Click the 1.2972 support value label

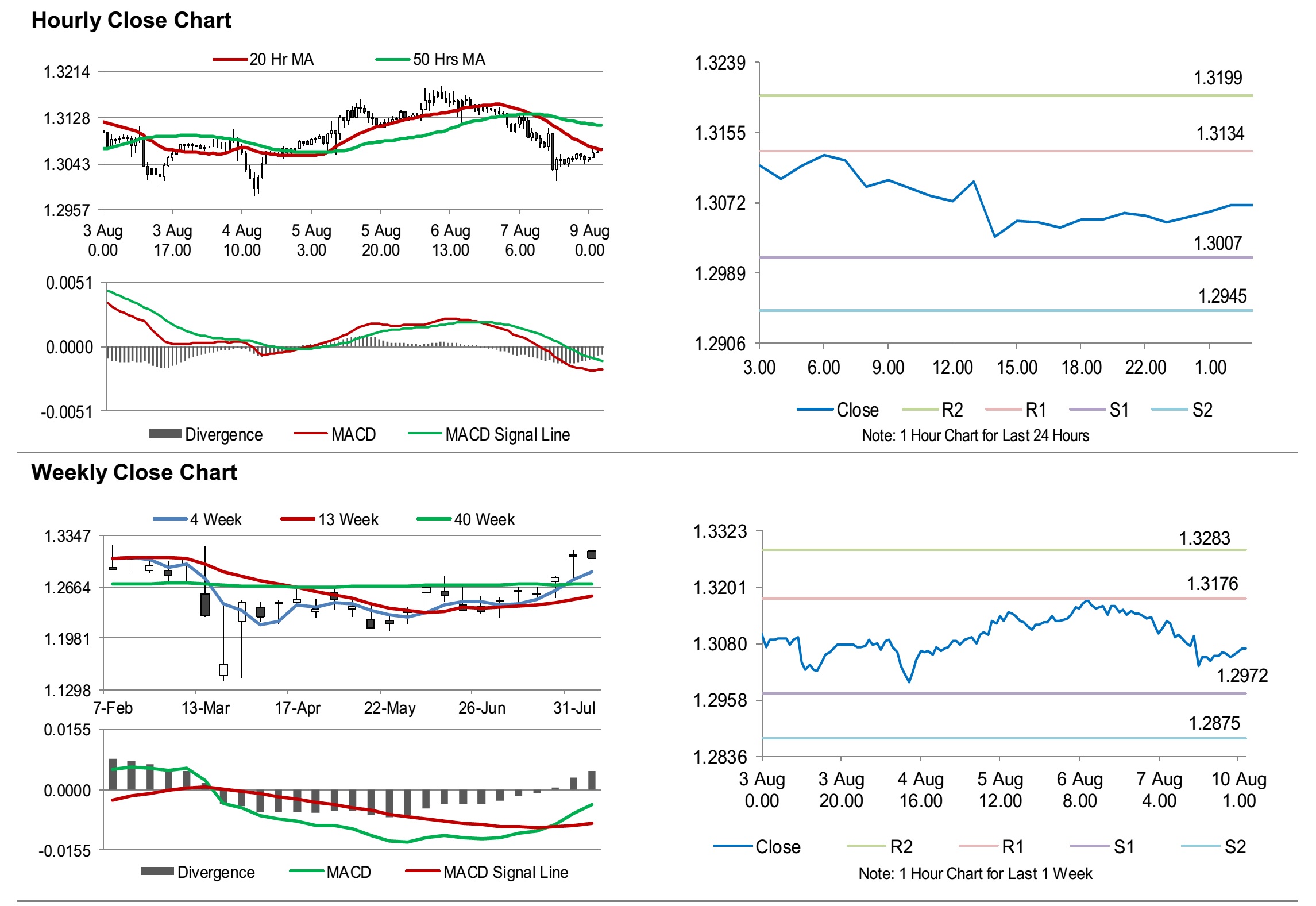tap(1242, 675)
